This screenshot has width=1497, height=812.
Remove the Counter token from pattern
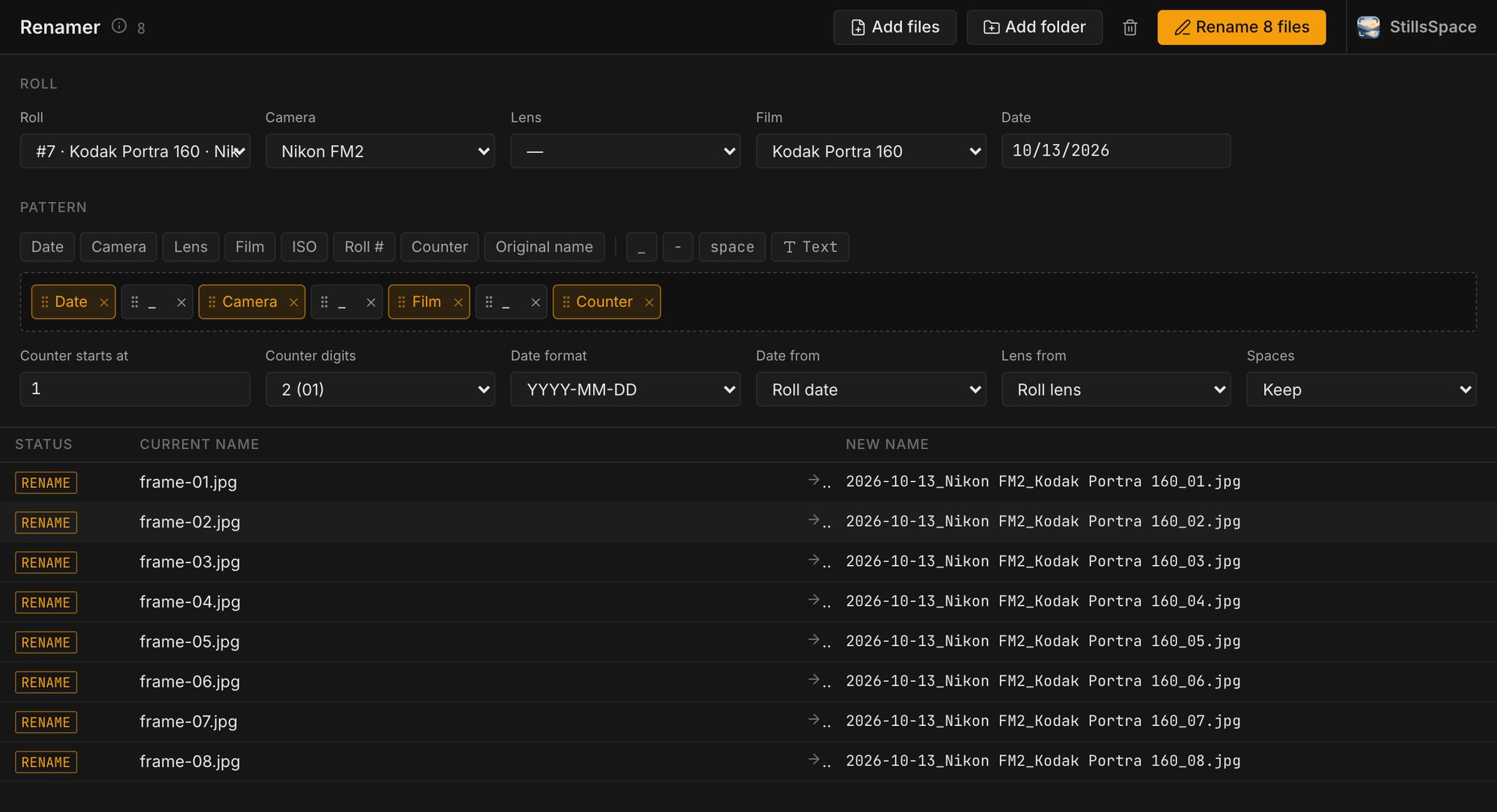649,302
